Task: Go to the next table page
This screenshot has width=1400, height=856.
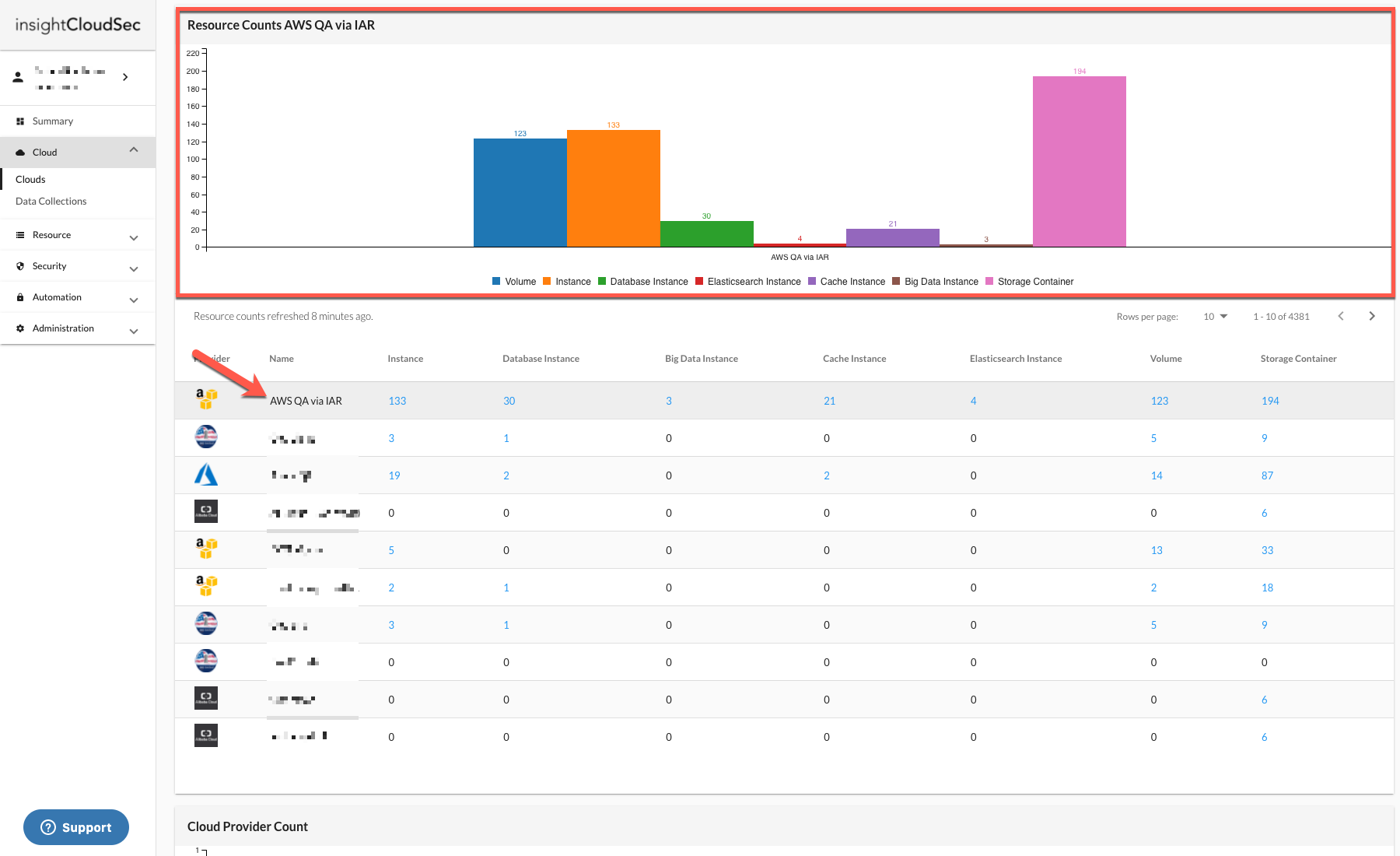Action: click(1372, 316)
